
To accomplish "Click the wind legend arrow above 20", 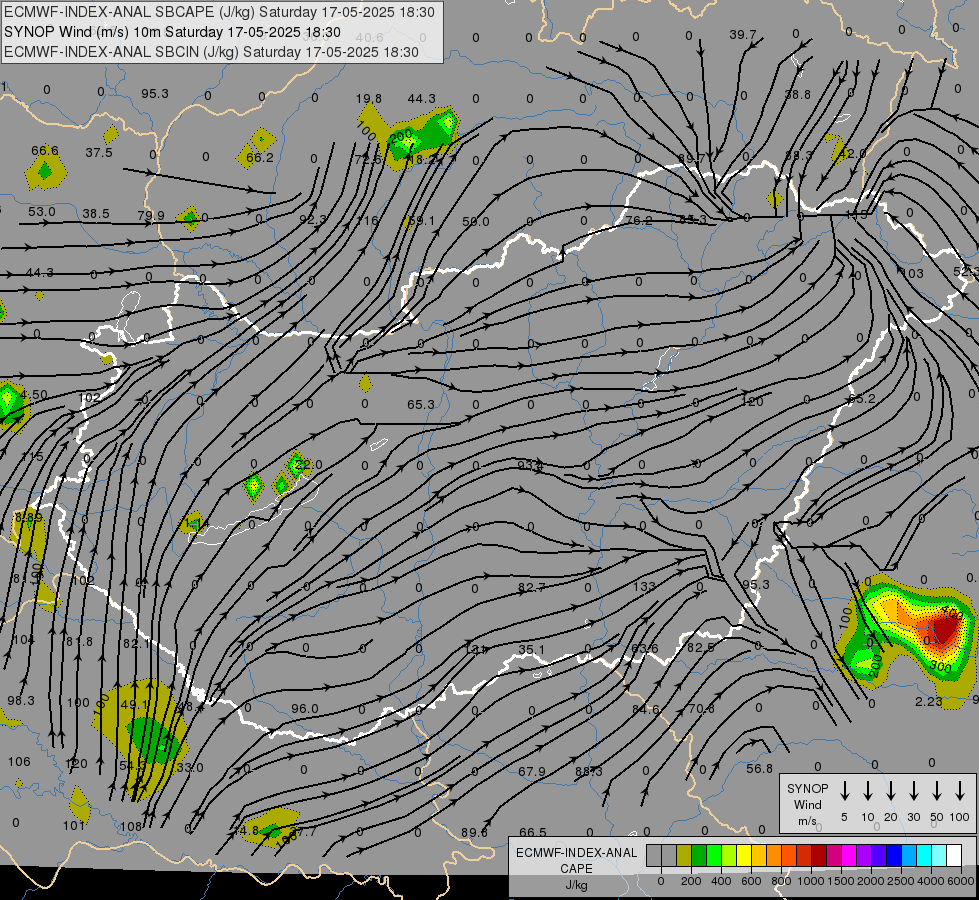I will [890, 791].
